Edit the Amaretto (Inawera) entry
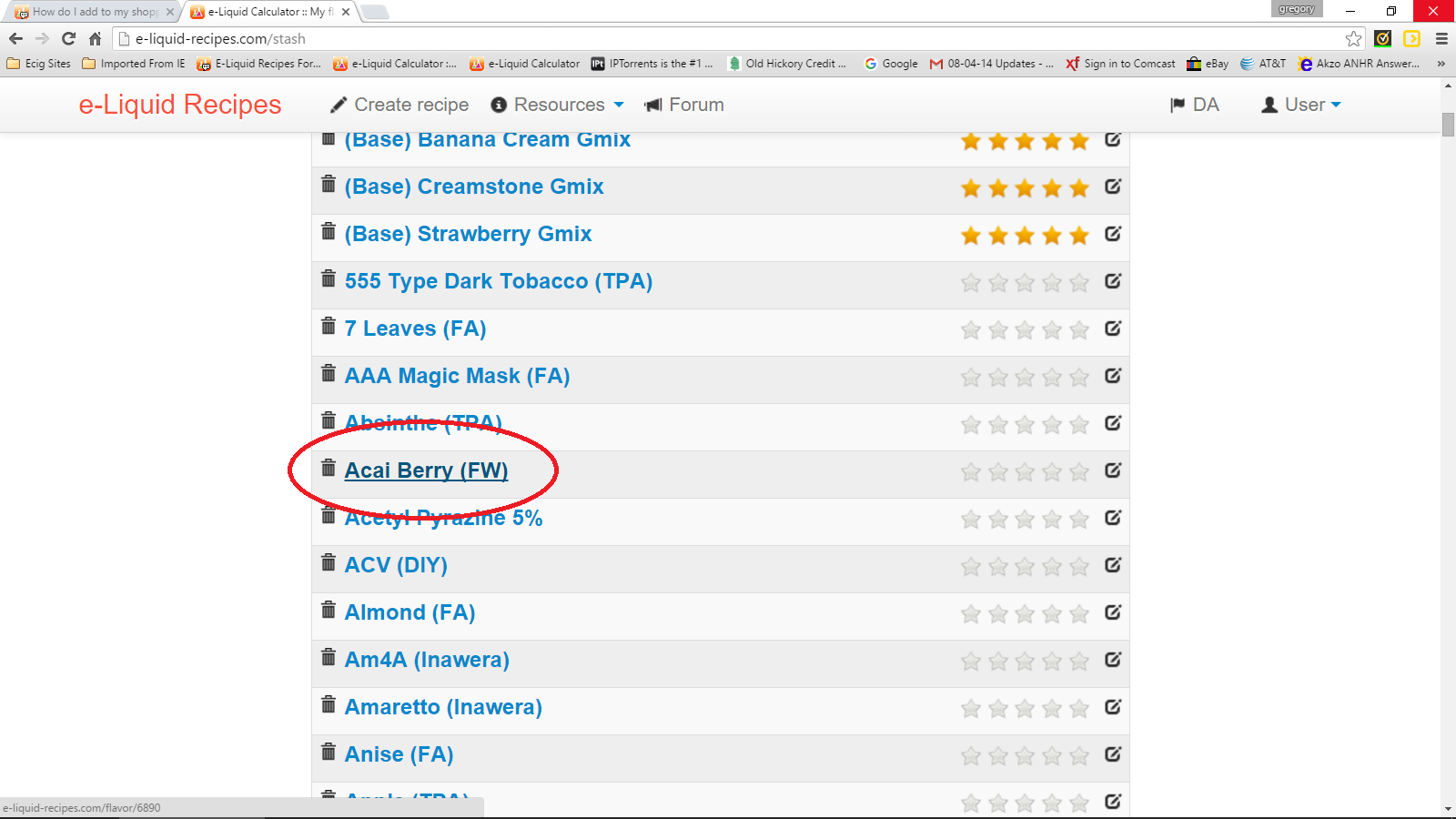The height and width of the screenshot is (819, 1456). (1113, 707)
